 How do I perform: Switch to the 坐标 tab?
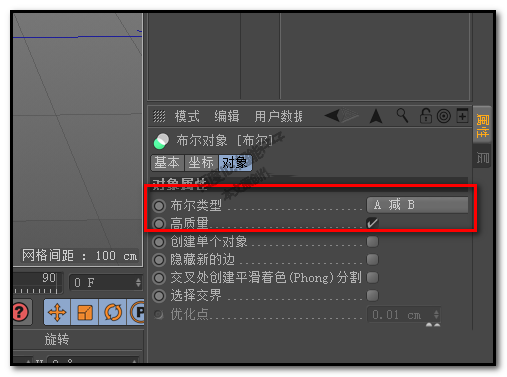pos(201,163)
